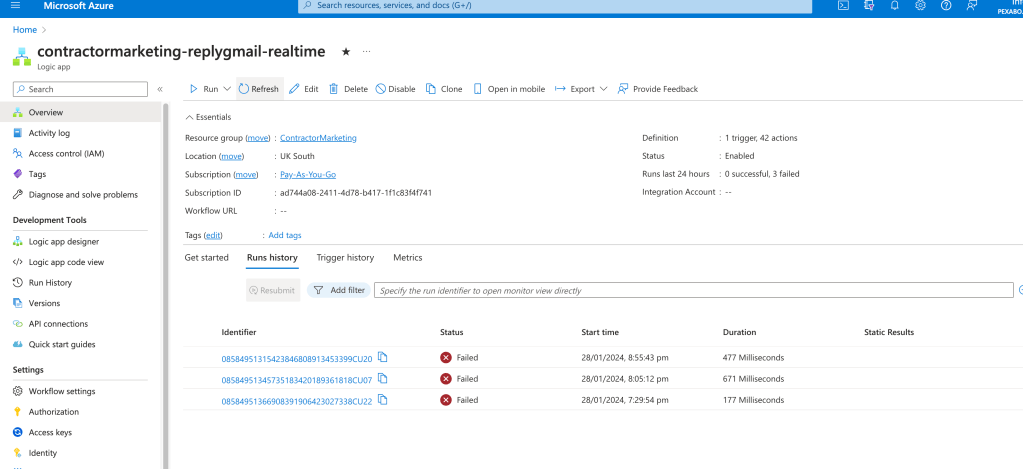The width and height of the screenshot is (1023, 469).
Task: Open the notifications bell
Action: pyautogui.click(x=894, y=5)
